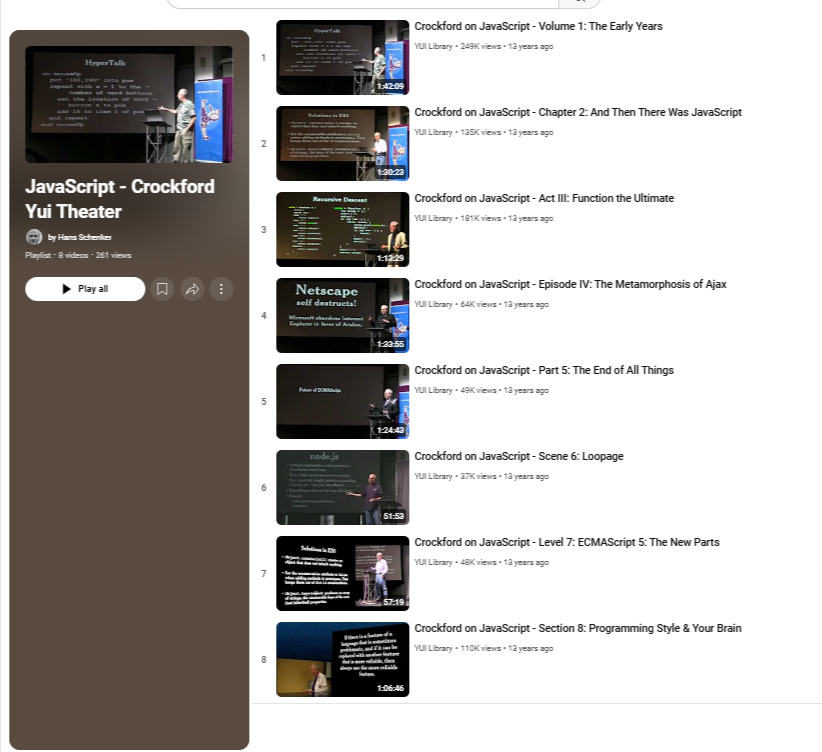The width and height of the screenshot is (822, 752).
Task: Click the '37K views' count text
Action: coord(479,476)
